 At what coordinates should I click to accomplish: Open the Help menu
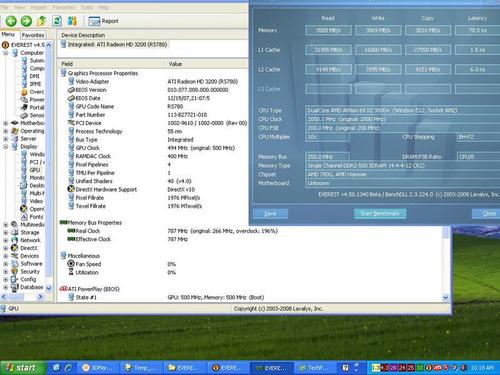[104, 7]
